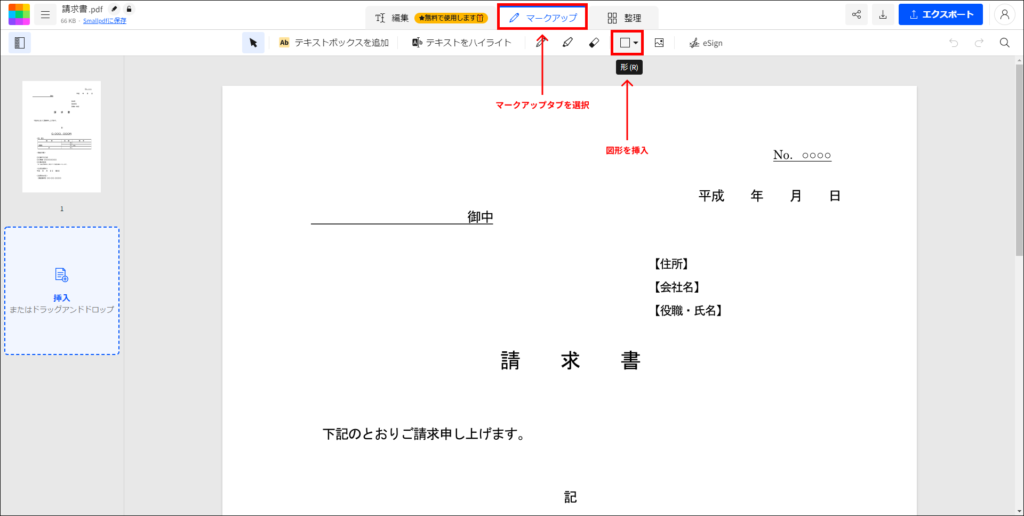The height and width of the screenshot is (516, 1024).
Task: Select page 1 thumbnail
Action: [x=61, y=137]
